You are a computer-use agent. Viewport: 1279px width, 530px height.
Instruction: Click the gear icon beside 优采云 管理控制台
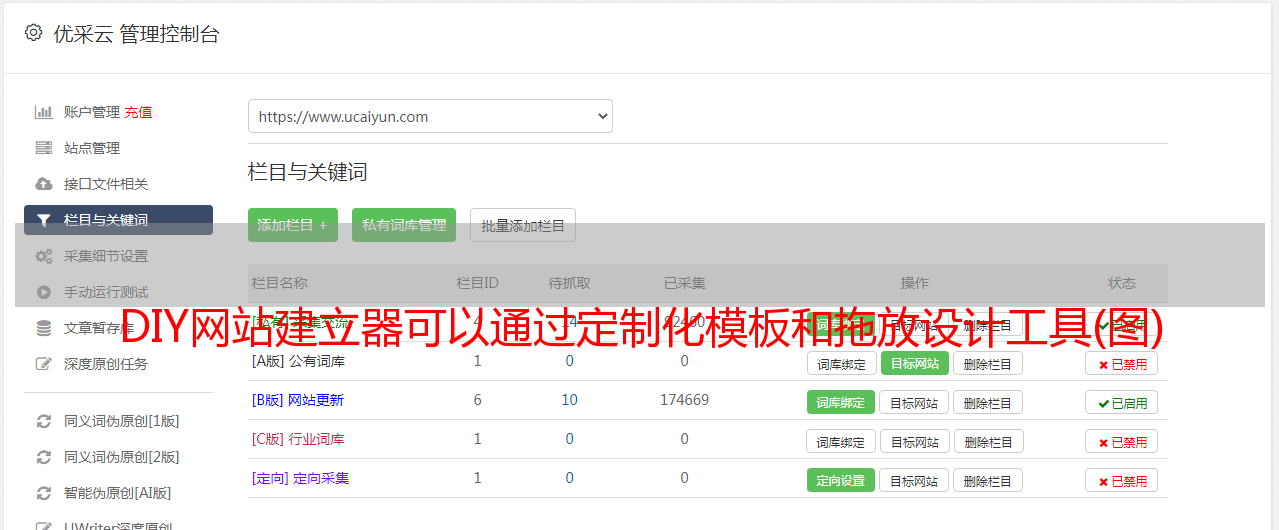(33, 33)
